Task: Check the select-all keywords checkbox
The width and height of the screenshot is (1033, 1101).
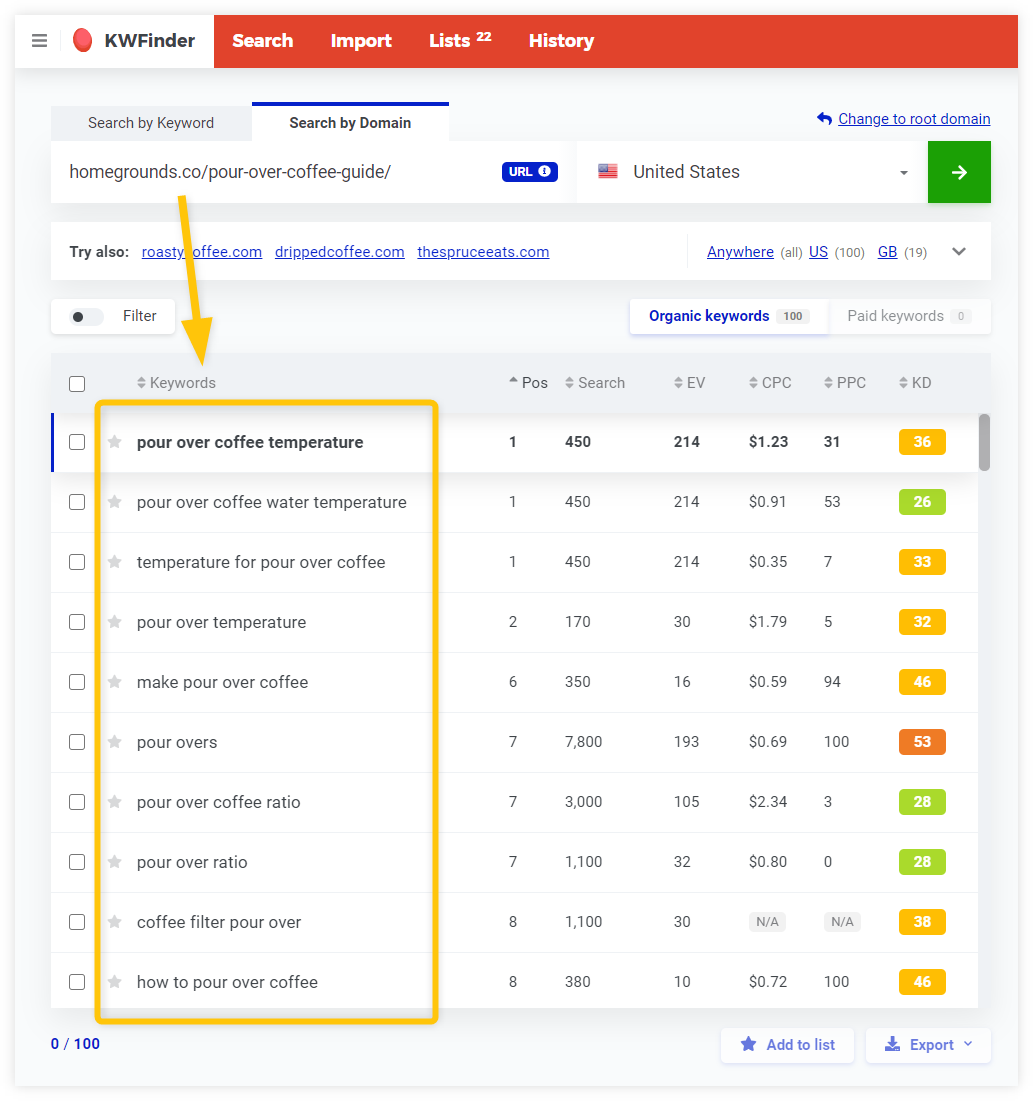Action: click(x=77, y=383)
